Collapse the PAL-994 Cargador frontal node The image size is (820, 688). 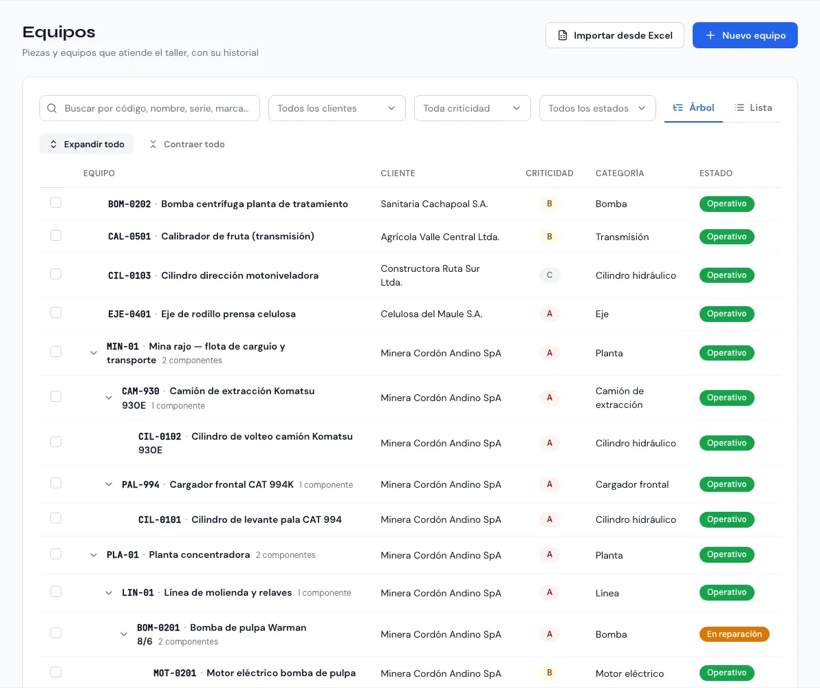coord(109,484)
